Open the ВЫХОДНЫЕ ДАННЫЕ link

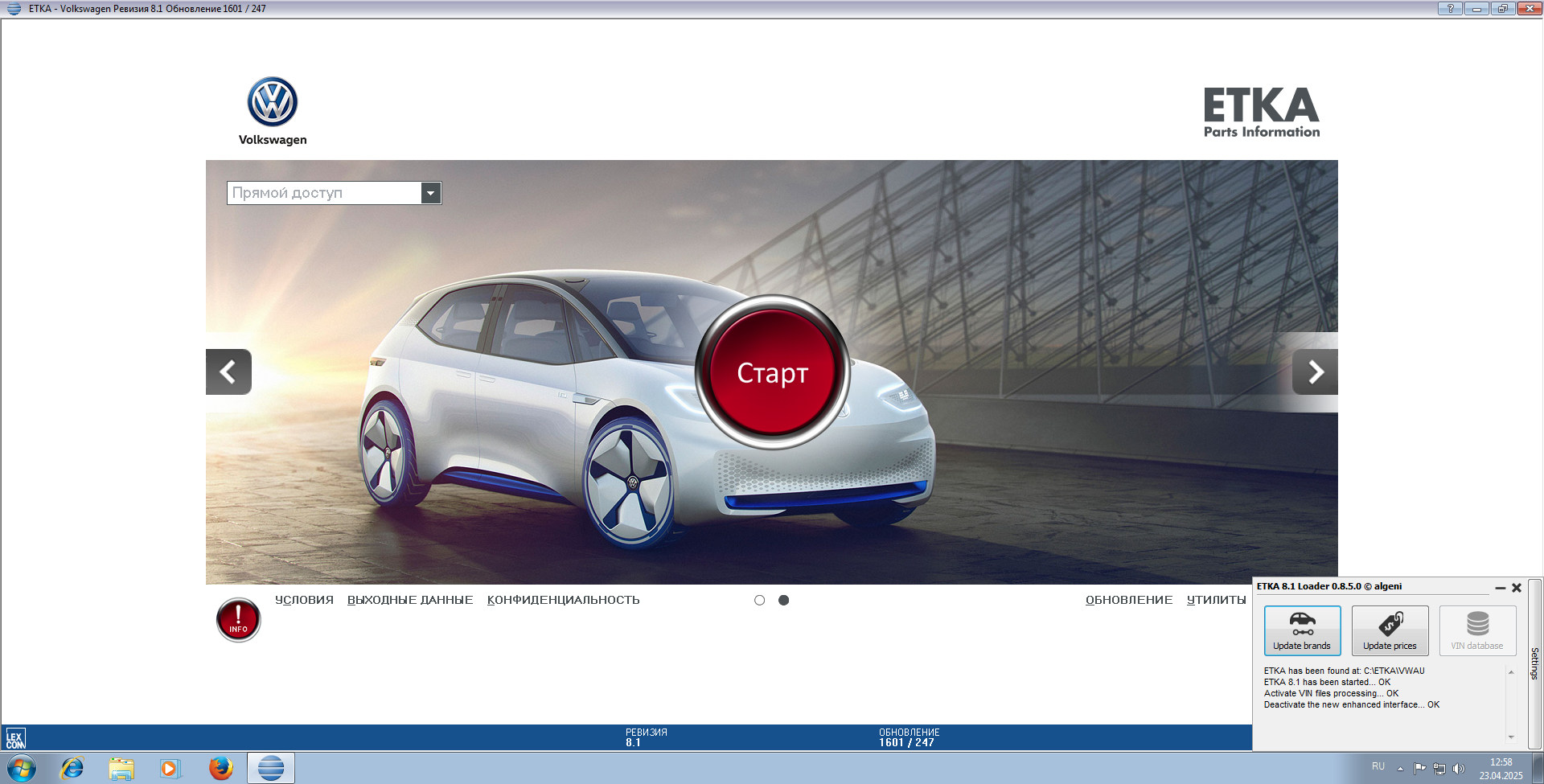[x=410, y=600]
